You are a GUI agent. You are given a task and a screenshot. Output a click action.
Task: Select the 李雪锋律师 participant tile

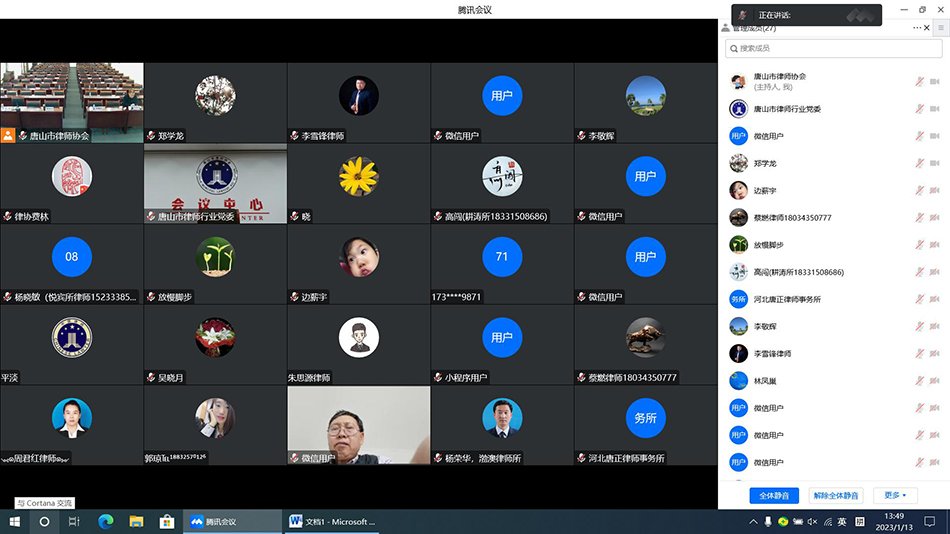(x=359, y=102)
